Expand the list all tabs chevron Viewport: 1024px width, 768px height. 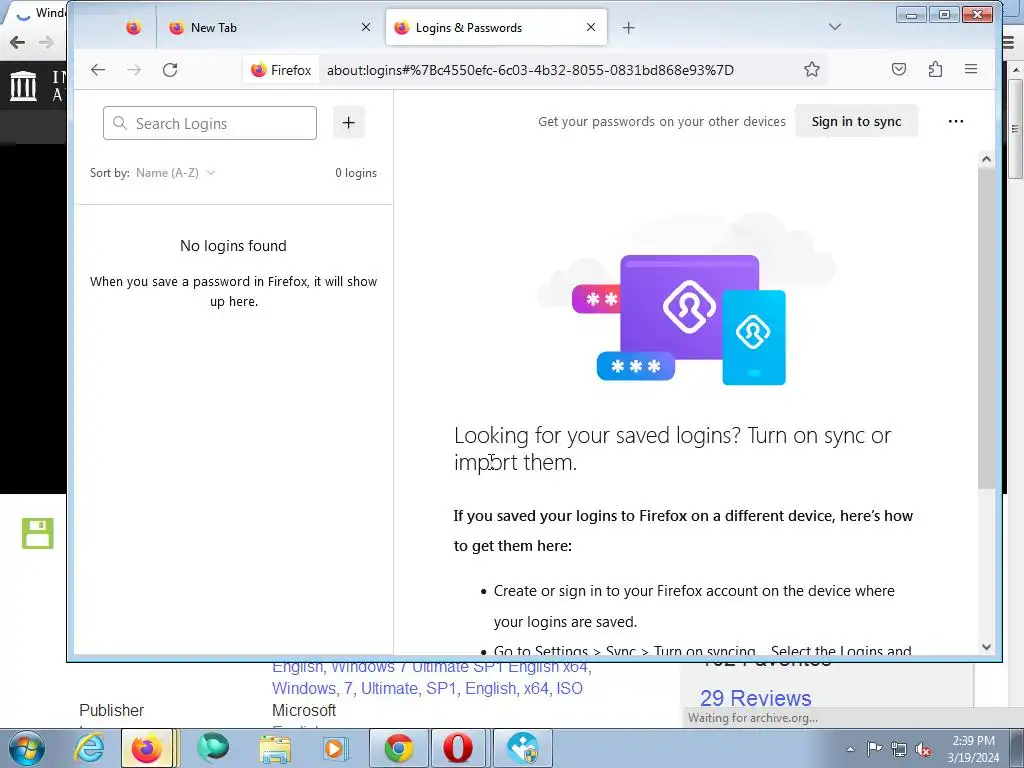835,27
